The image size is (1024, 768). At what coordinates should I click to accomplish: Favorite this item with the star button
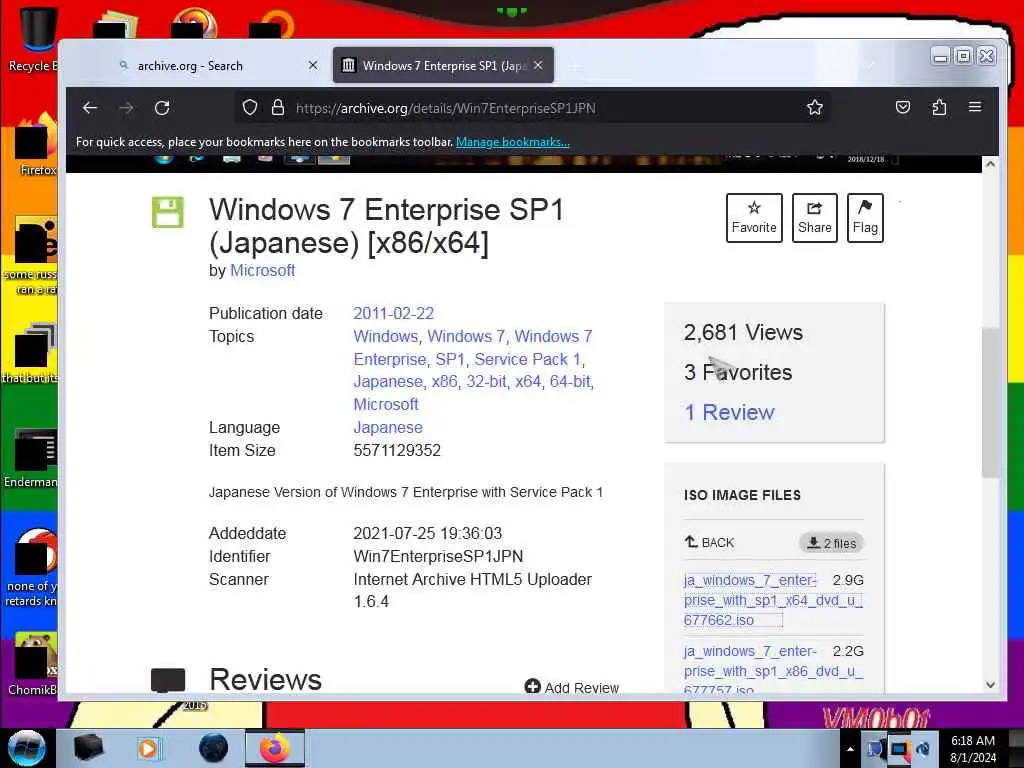pyautogui.click(x=754, y=217)
